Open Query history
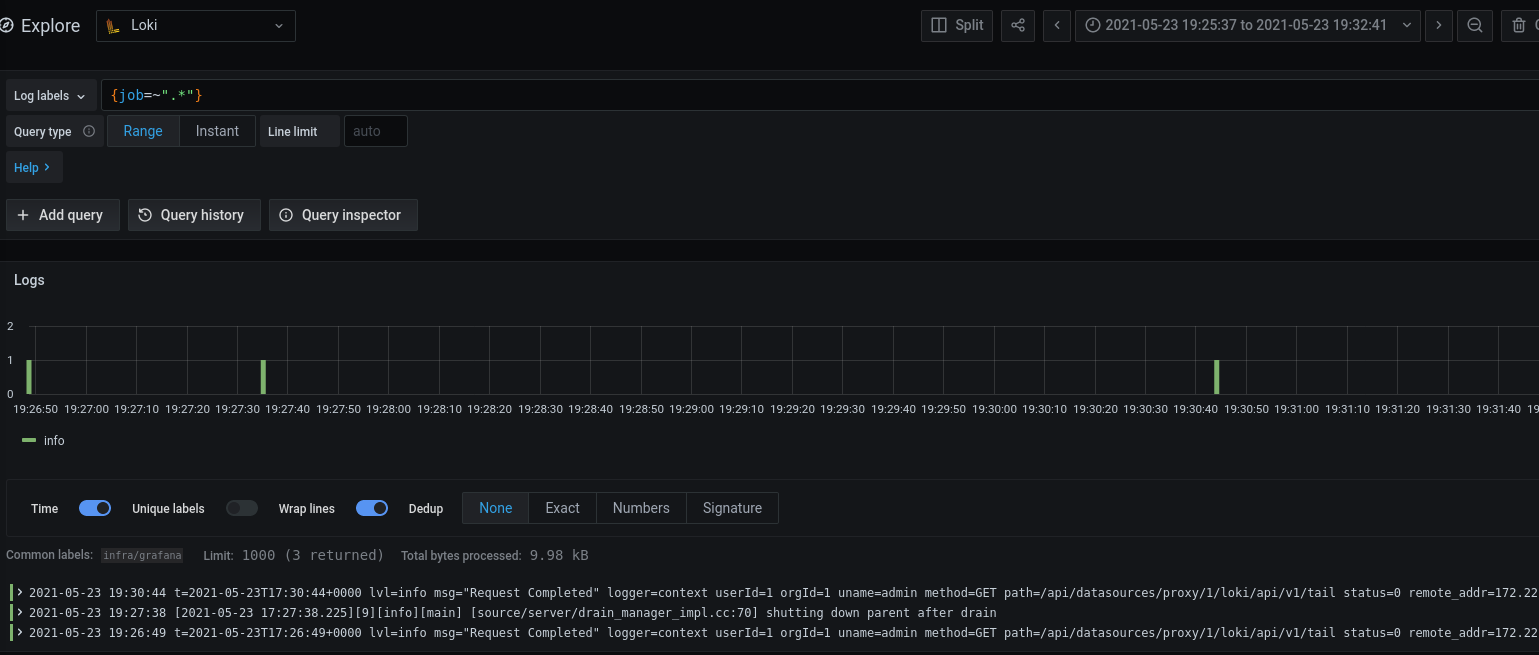The height and width of the screenshot is (655, 1539). [194, 215]
